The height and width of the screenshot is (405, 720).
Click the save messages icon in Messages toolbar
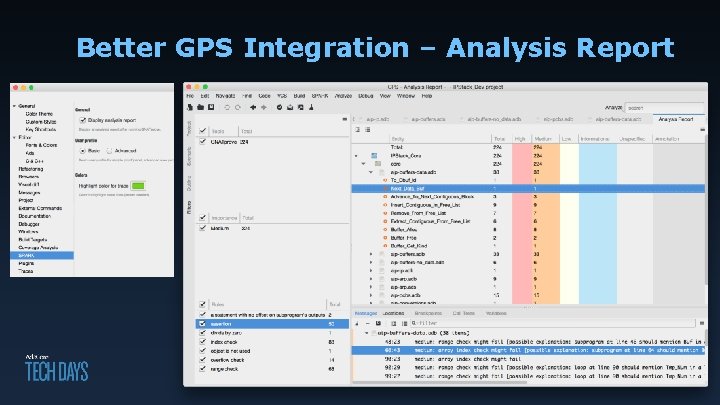(378, 323)
